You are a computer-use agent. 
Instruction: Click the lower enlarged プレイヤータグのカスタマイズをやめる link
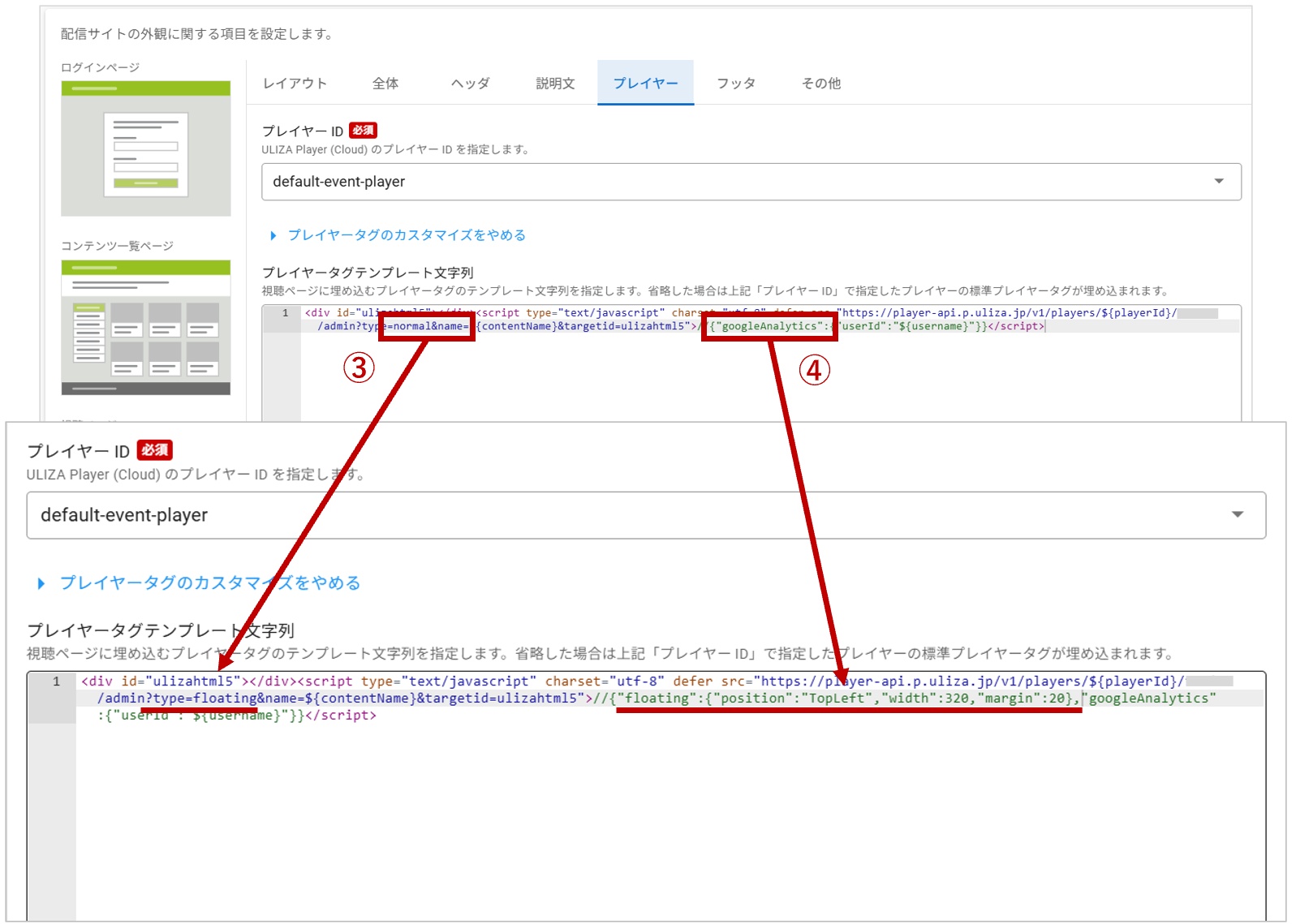[210, 583]
